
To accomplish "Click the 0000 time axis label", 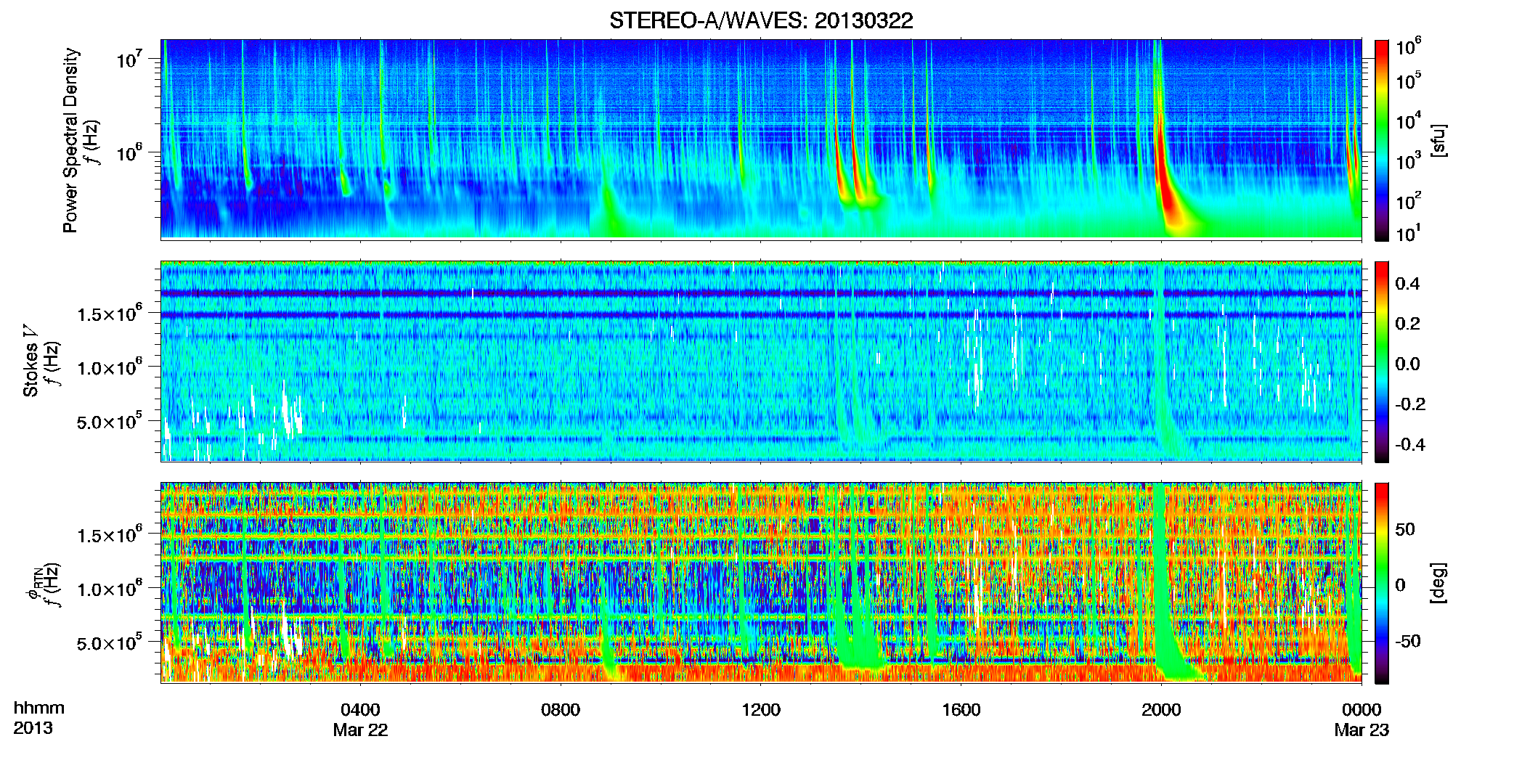I will [1362, 709].
